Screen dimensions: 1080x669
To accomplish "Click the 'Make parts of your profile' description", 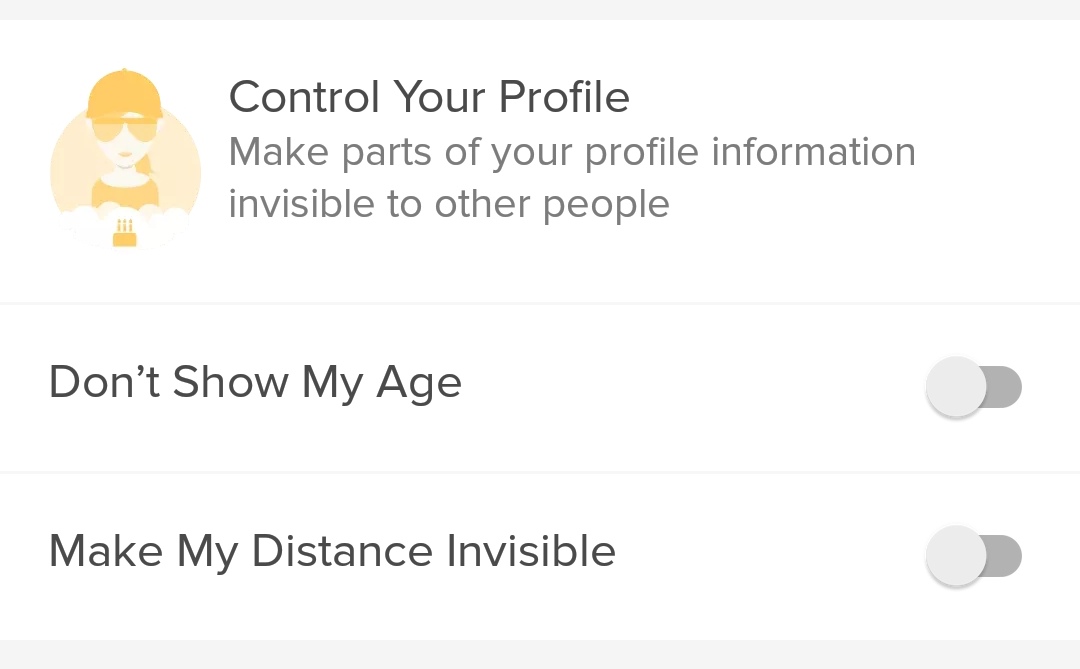I will pyautogui.click(x=571, y=153).
